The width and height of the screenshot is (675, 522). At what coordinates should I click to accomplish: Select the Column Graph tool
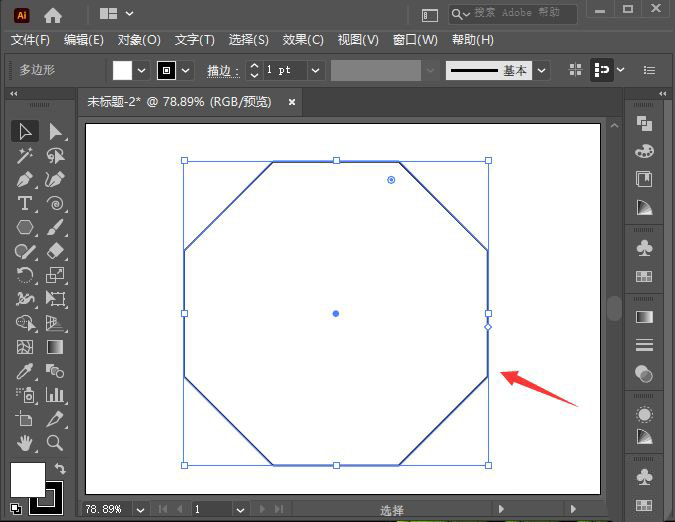pos(56,395)
